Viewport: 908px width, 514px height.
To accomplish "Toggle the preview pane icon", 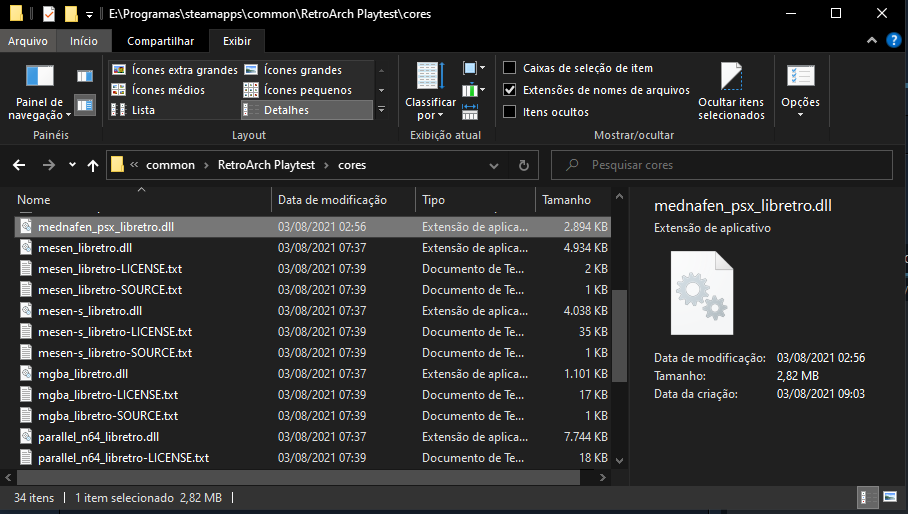I will click(85, 76).
